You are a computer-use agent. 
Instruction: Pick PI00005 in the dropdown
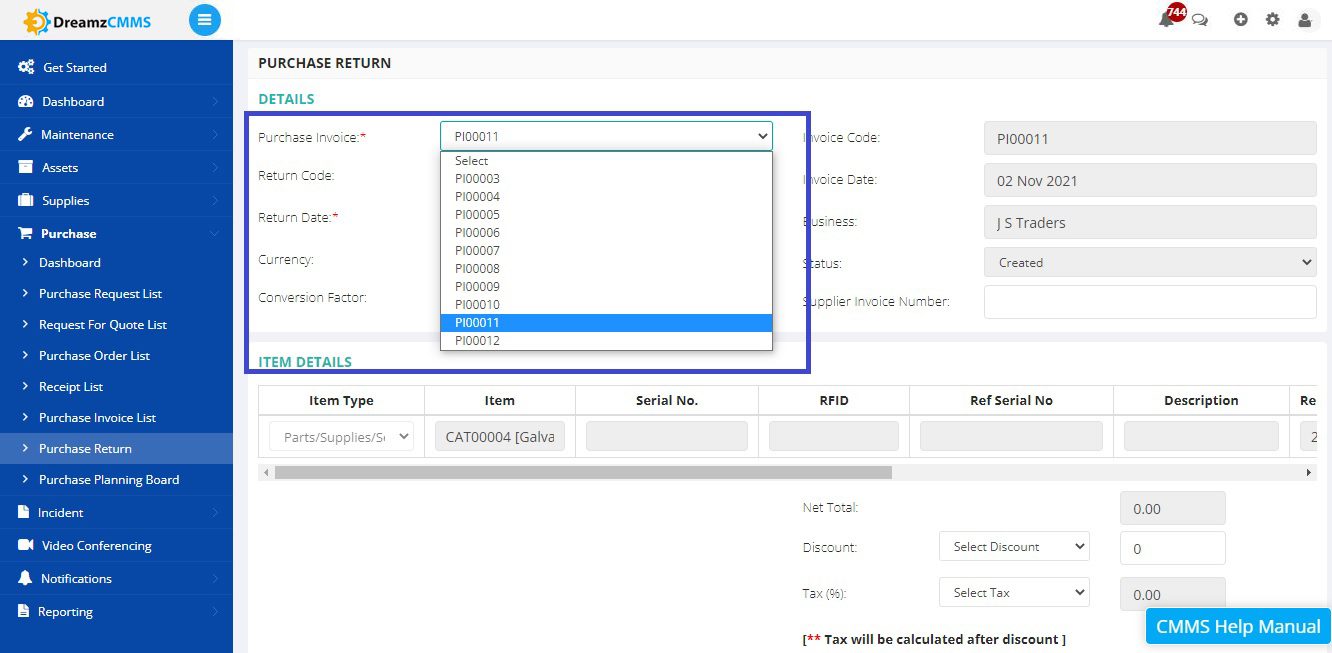coord(606,214)
